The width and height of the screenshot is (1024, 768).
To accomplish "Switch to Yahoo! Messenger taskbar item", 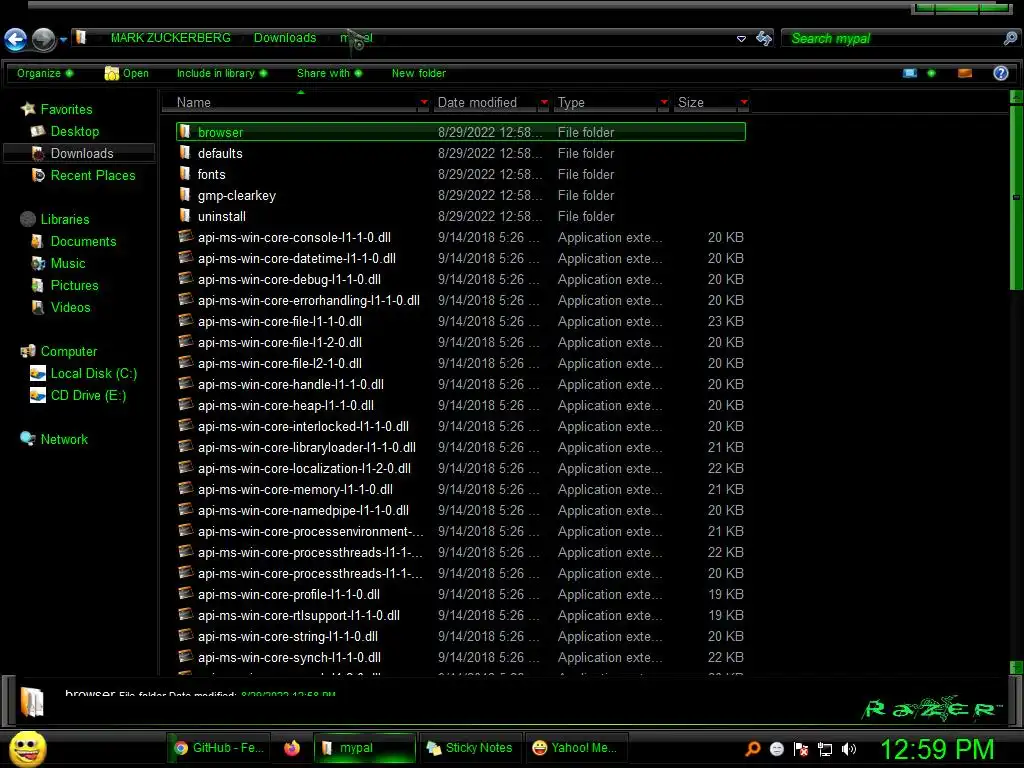I will (575, 748).
